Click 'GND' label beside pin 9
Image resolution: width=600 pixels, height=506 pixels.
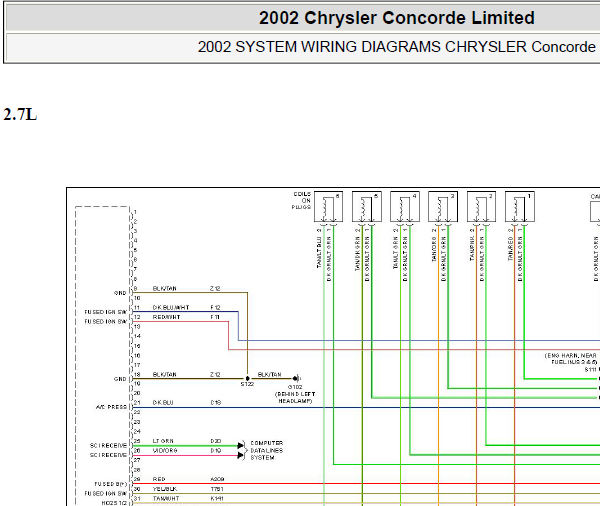pos(120,293)
